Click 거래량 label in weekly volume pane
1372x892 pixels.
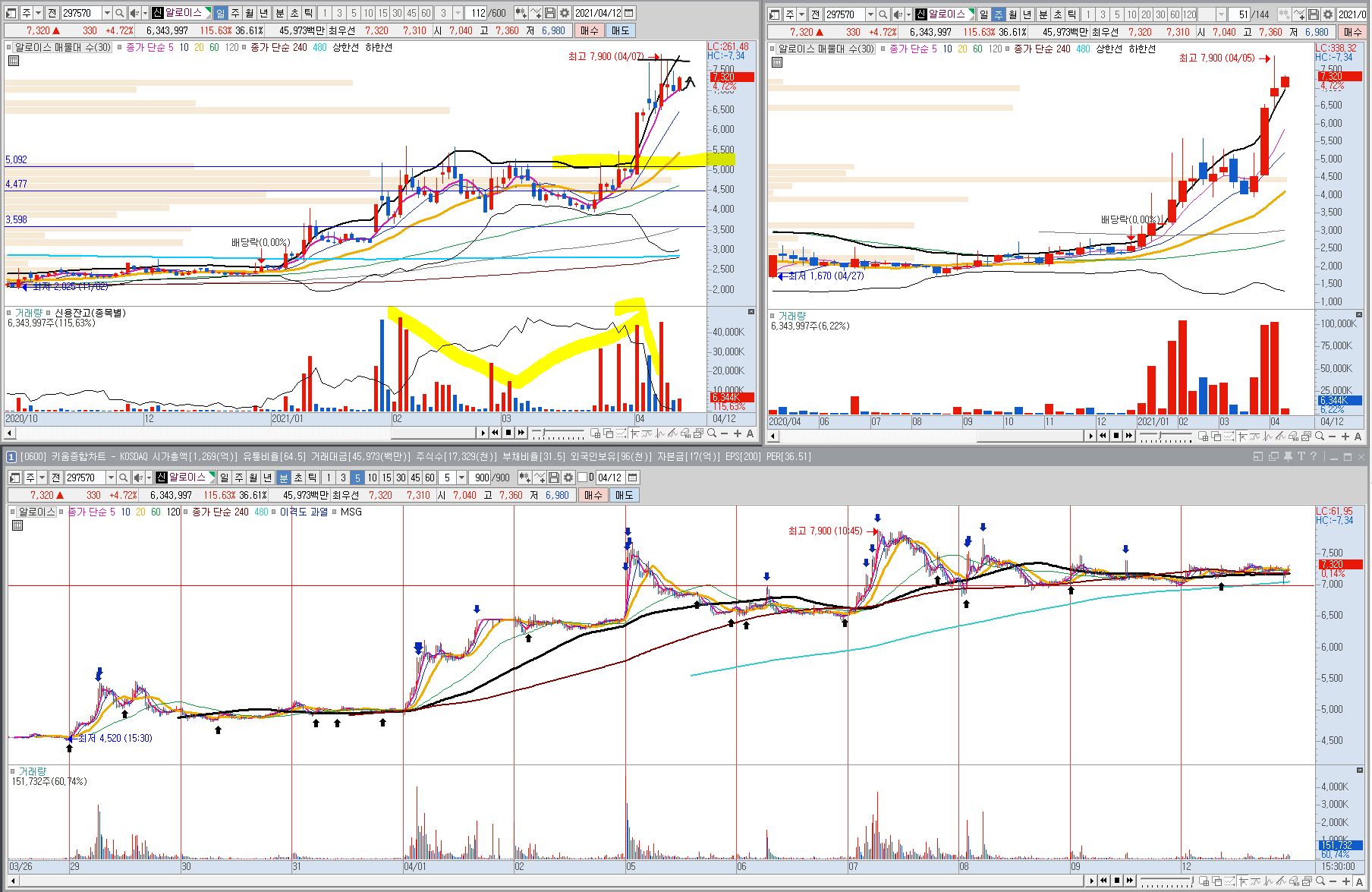pyautogui.click(x=791, y=316)
